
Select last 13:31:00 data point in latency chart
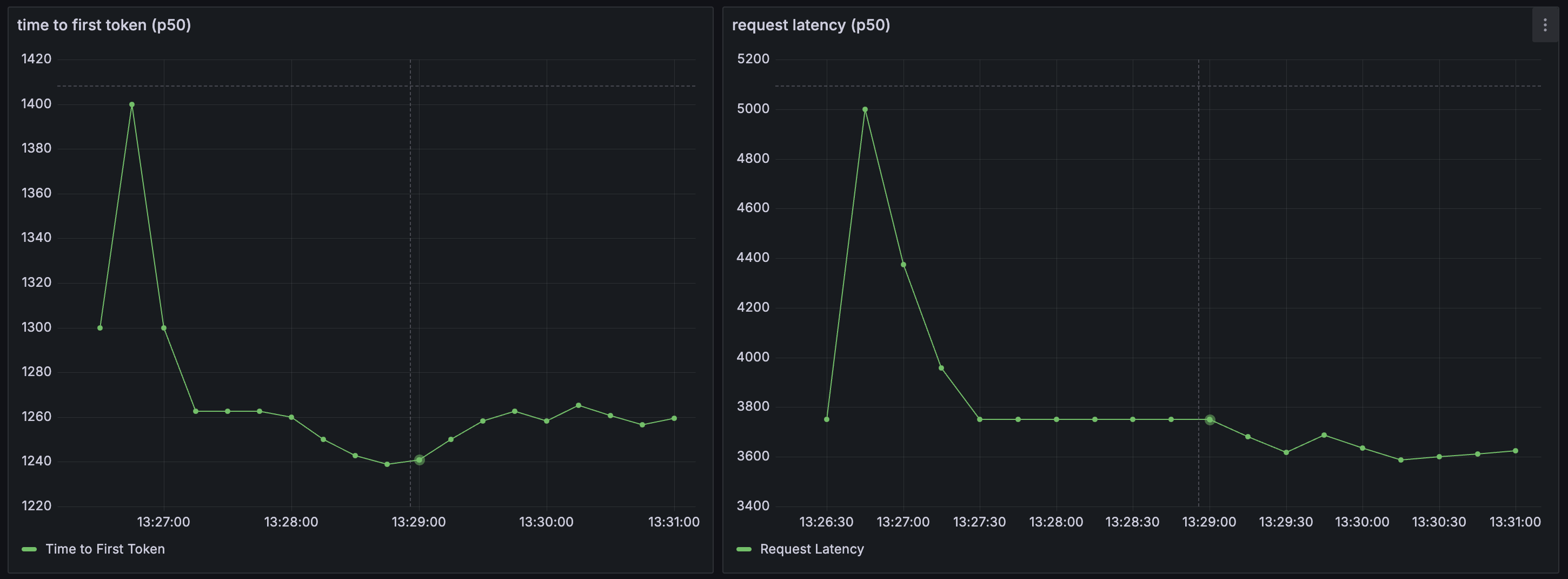pos(1515,451)
